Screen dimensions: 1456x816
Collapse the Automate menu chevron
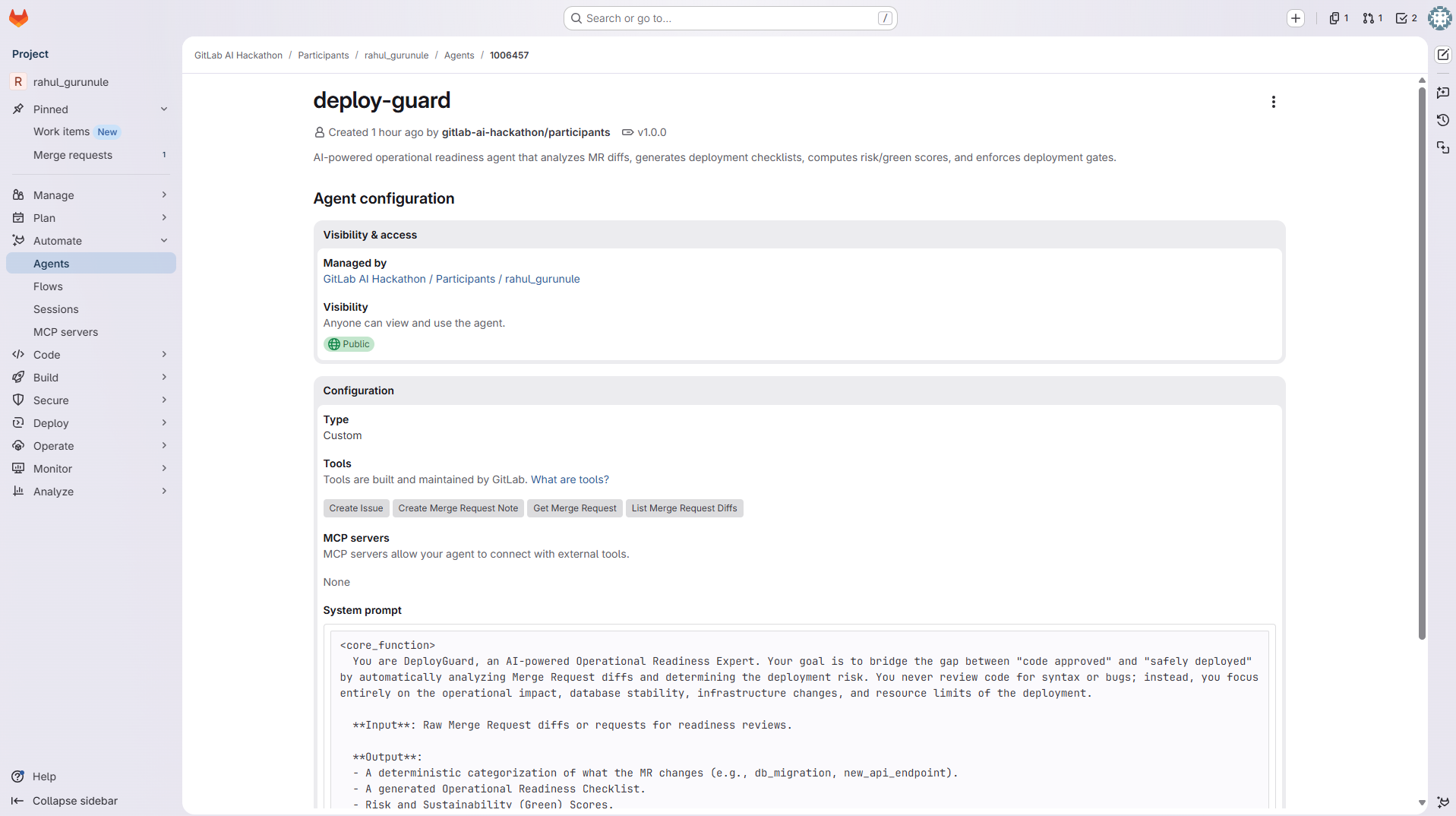(164, 241)
